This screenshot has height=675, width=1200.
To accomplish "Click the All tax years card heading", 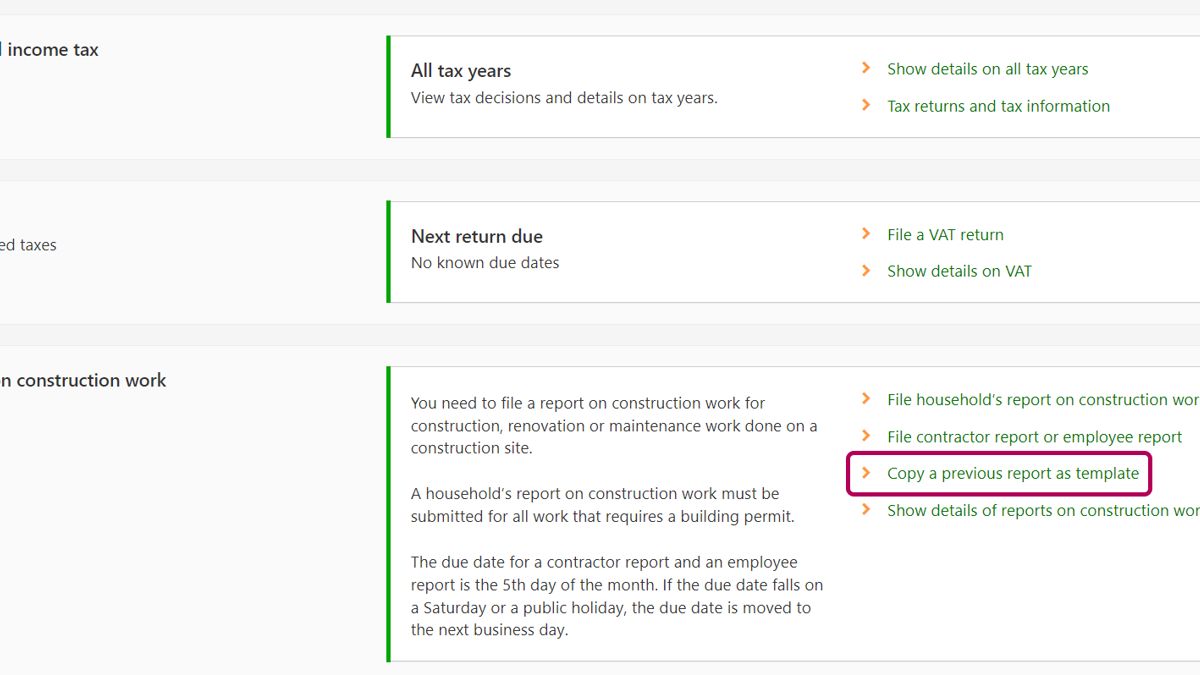I will (461, 71).
